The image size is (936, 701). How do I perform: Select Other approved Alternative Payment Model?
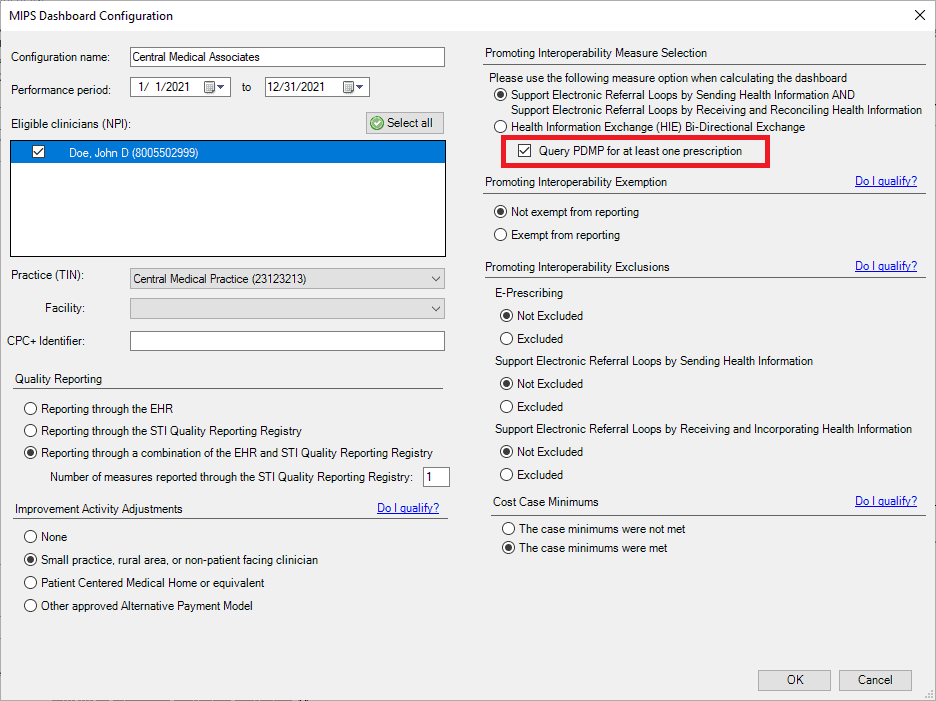pos(30,605)
